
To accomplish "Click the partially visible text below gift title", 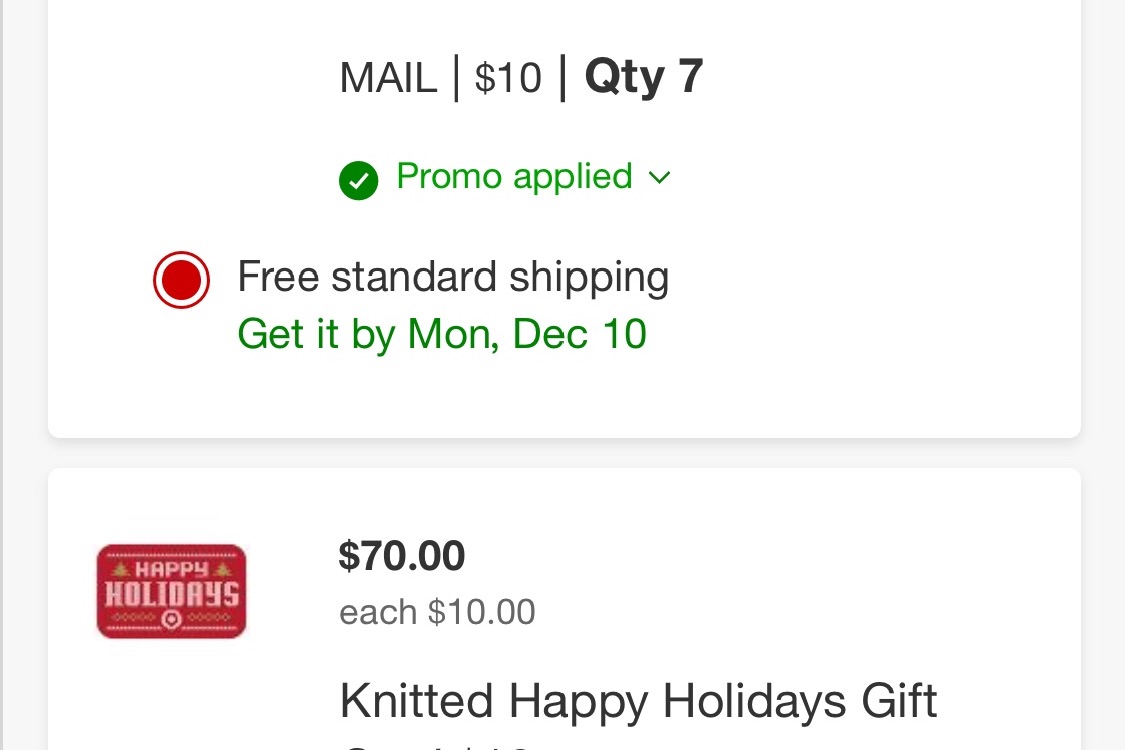I will tap(436, 746).
